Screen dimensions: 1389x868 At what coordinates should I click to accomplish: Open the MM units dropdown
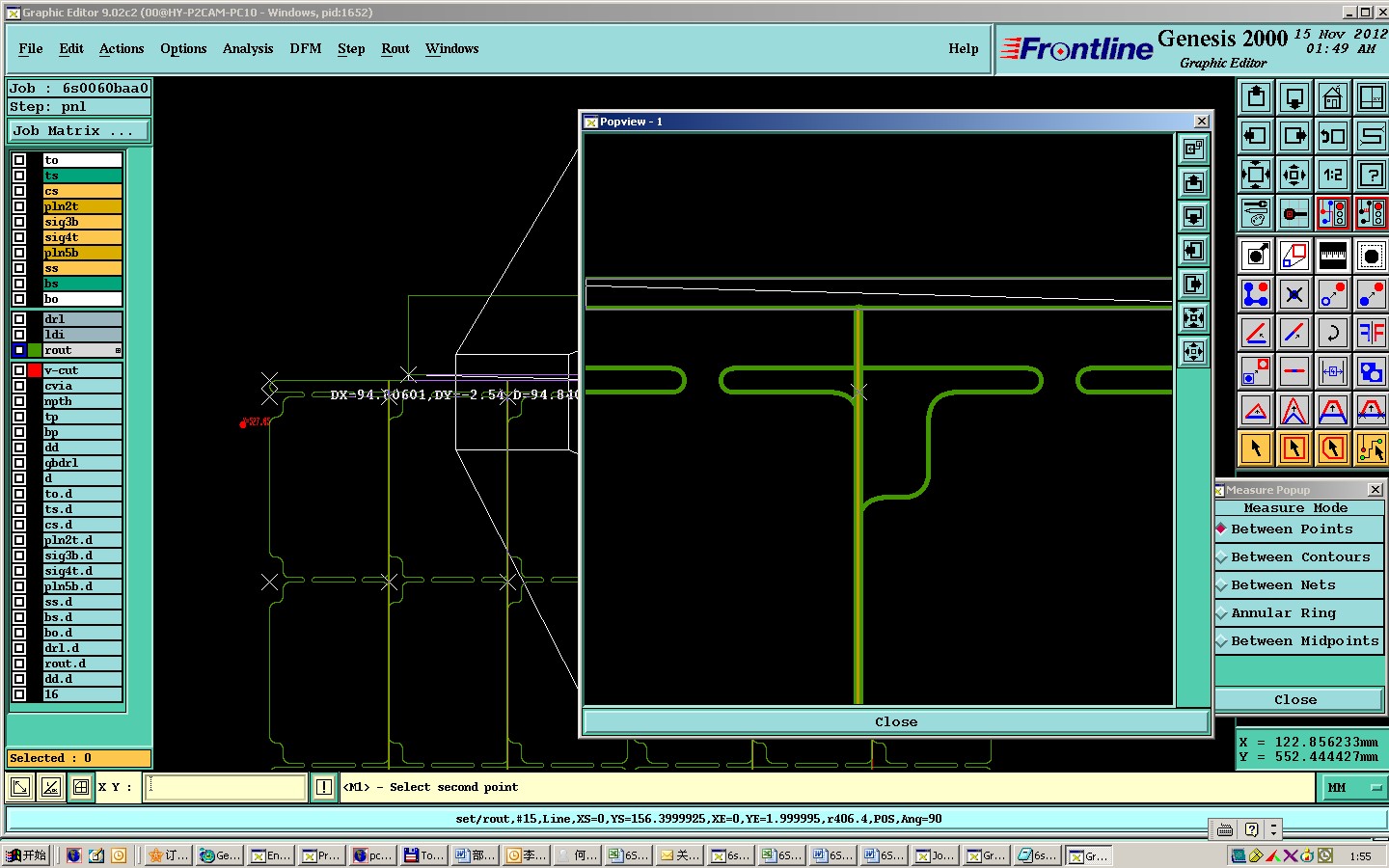(x=1352, y=788)
